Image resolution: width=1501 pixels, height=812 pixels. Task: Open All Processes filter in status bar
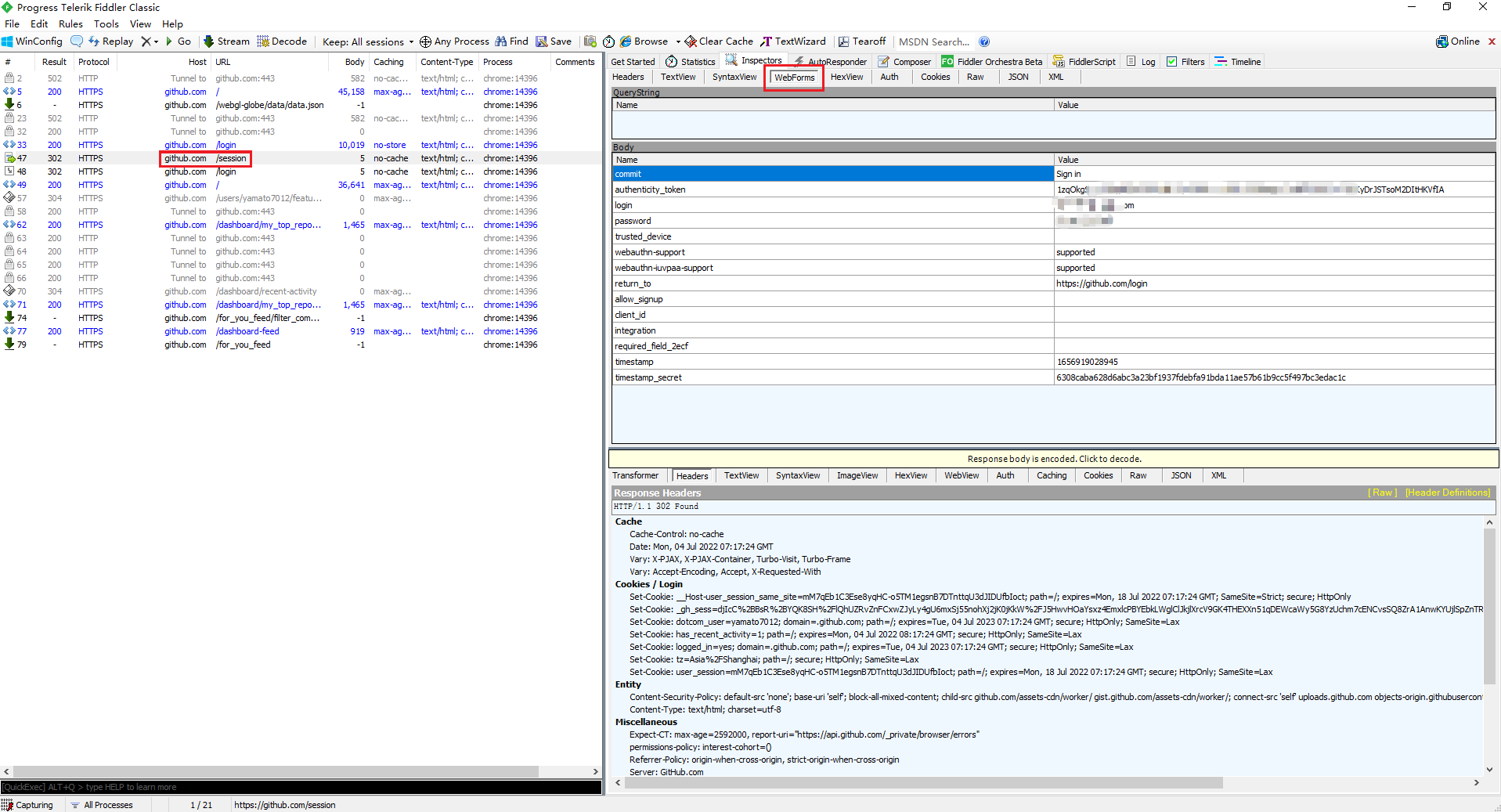102,805
